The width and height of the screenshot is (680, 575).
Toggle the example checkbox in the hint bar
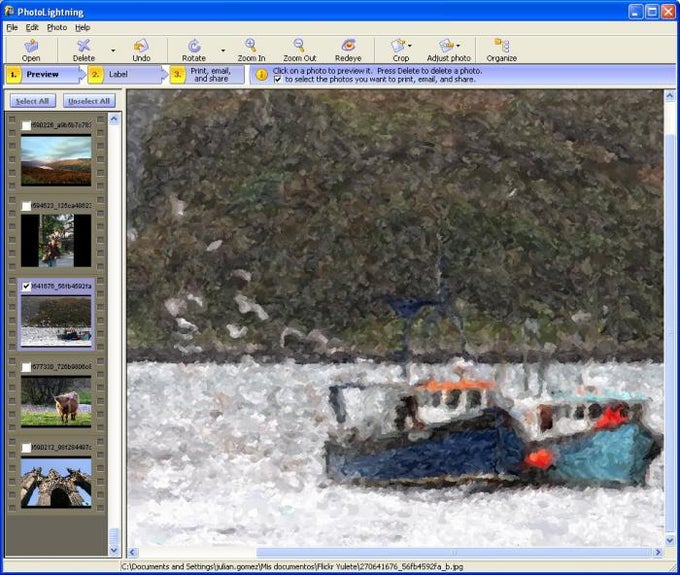(278, 79)
